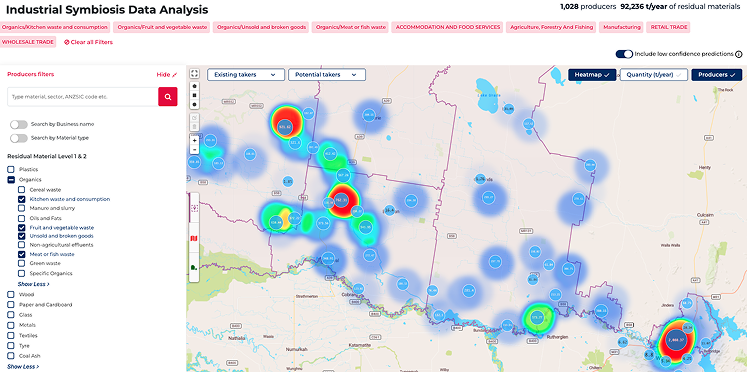
Task: Collapse Organics list with Show Less
Action: [33, 284]
